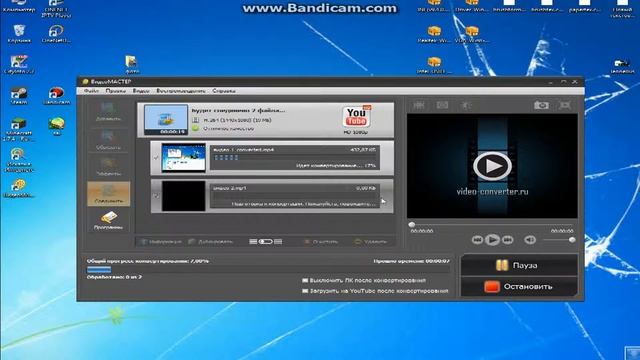The height and width of the screenshot is (360, 640).
Task: Select the joined video thumbnail at top
Action: click(166, 120)
